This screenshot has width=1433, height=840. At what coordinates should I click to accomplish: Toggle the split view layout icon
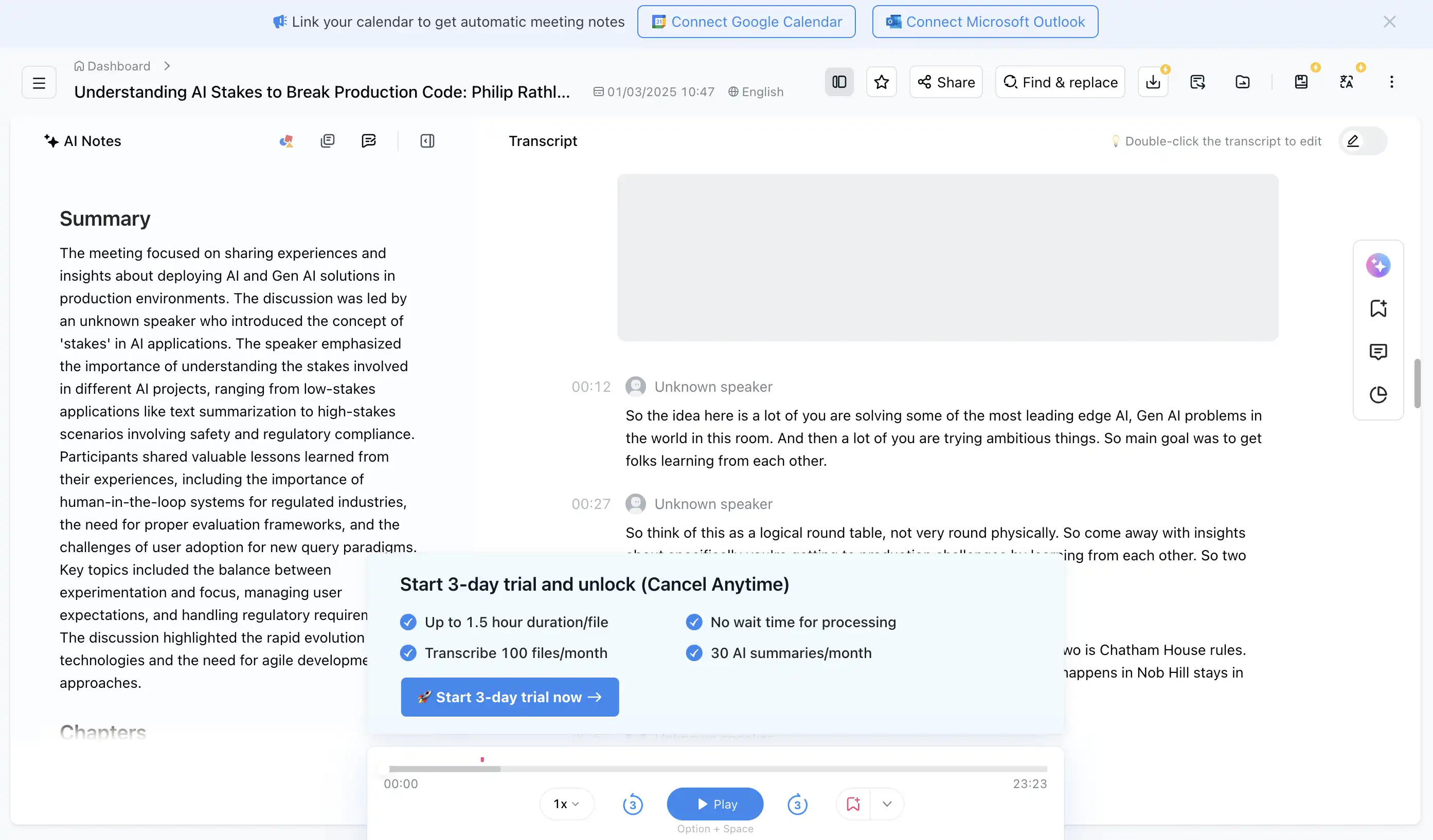point(839,81)
